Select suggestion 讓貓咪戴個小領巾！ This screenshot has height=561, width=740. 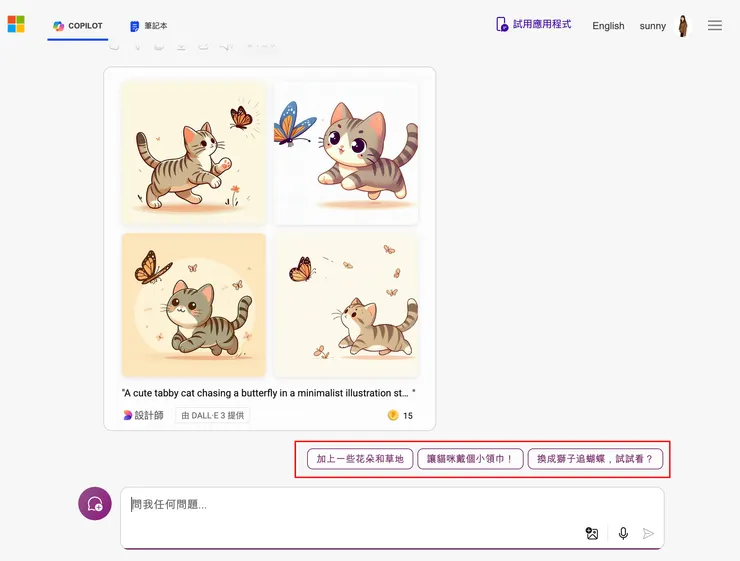pyautogui.click(x=470, y=459)
